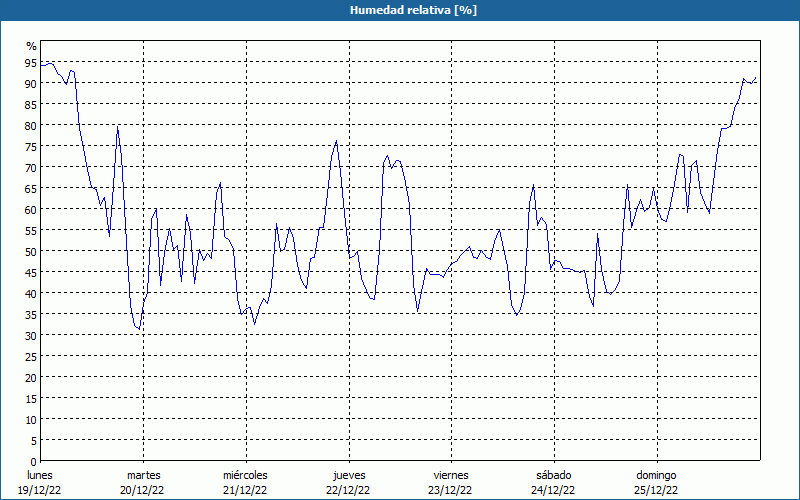Click the 21/12/22 date label
Image resolution: width=800 pixels, height=500 pixels.
(x=245, y=490)
